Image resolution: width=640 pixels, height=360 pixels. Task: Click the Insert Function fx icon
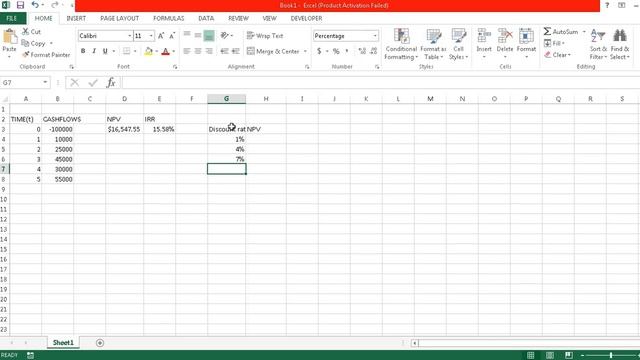point(111,83)
